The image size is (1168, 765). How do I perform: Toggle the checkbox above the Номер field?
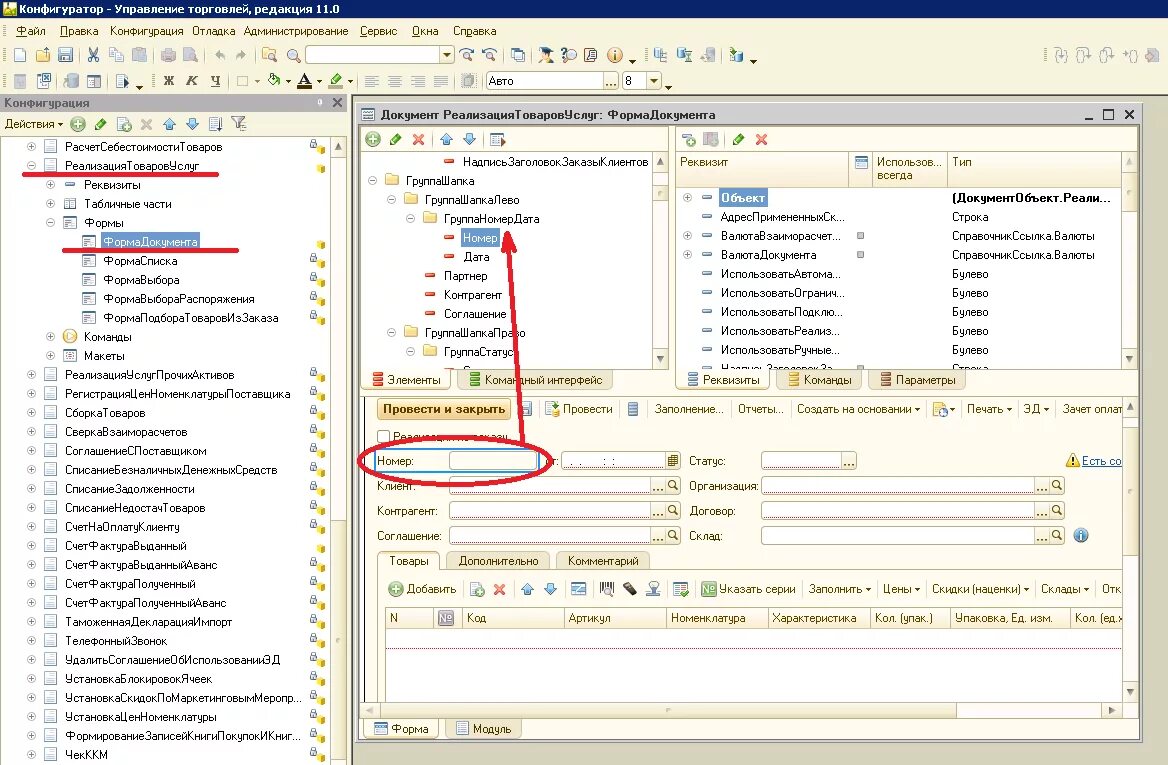384,437
